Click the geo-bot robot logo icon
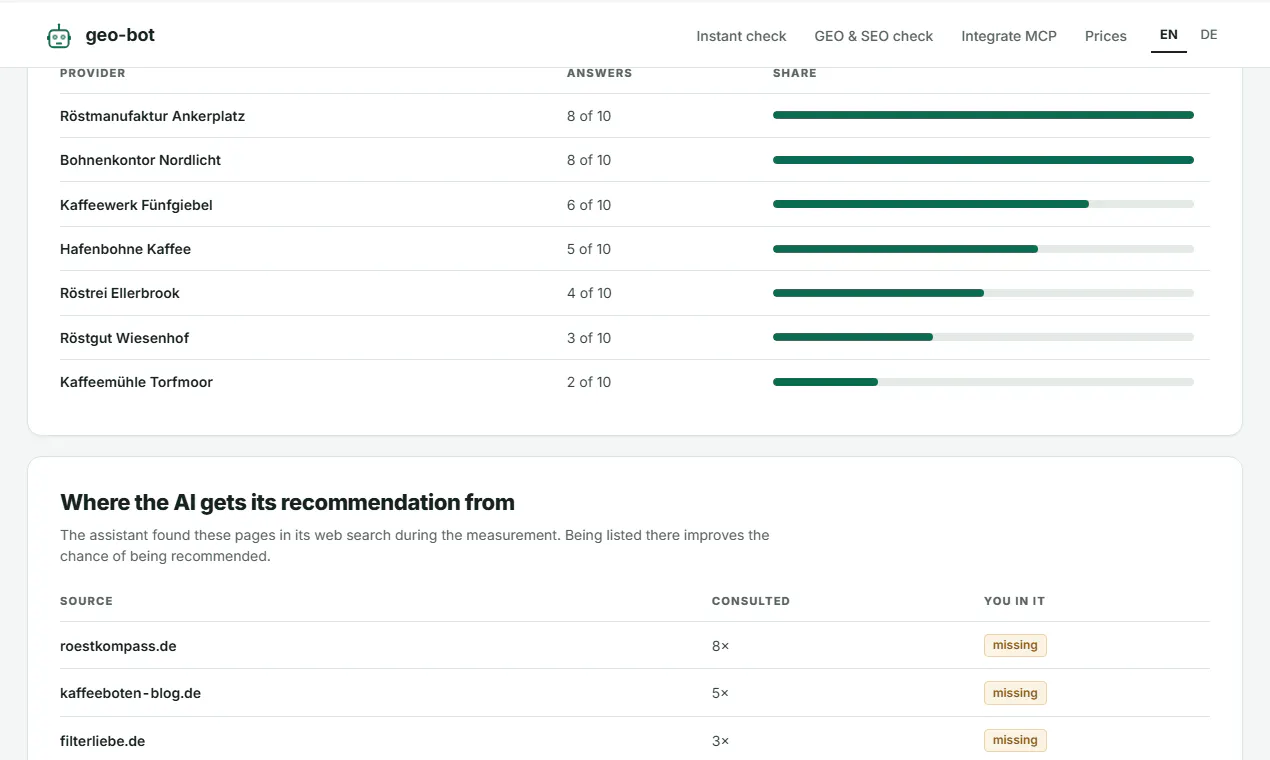This screenshot has width=1270, height=760. (59, 36)
